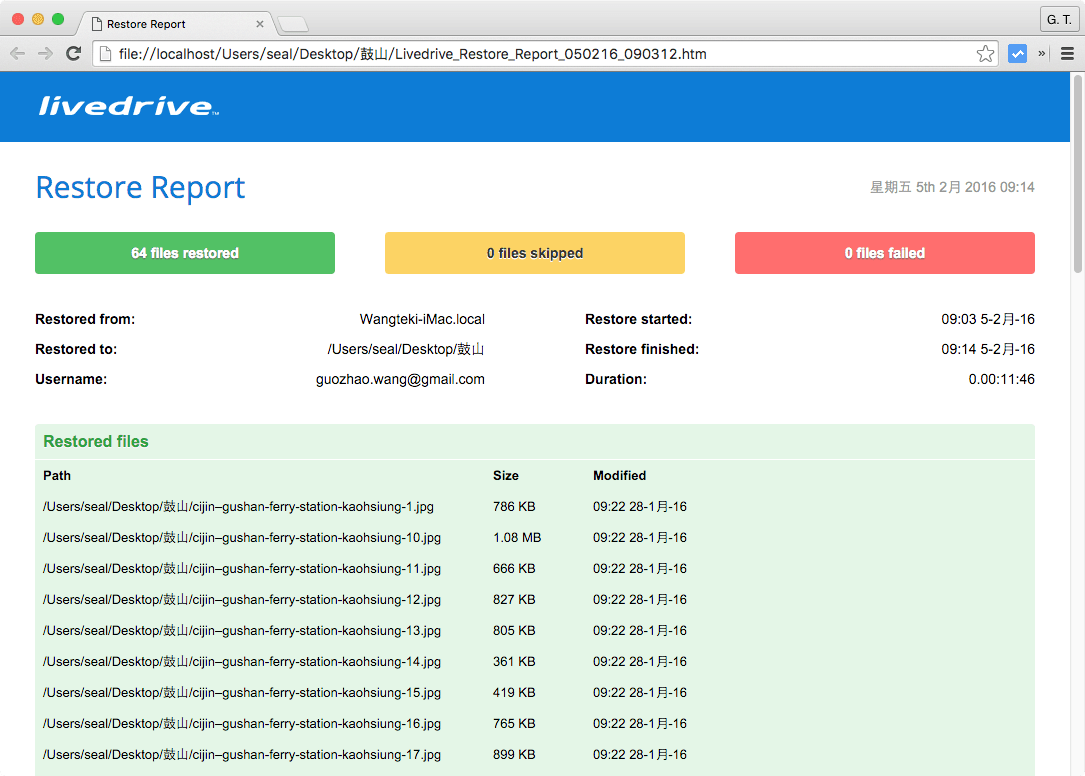Image resolution: width=1085 pixels, height=776 pixels.
Task: Click the G. T. profile button
Action: pyautogui.click(x=1057, y=20)
